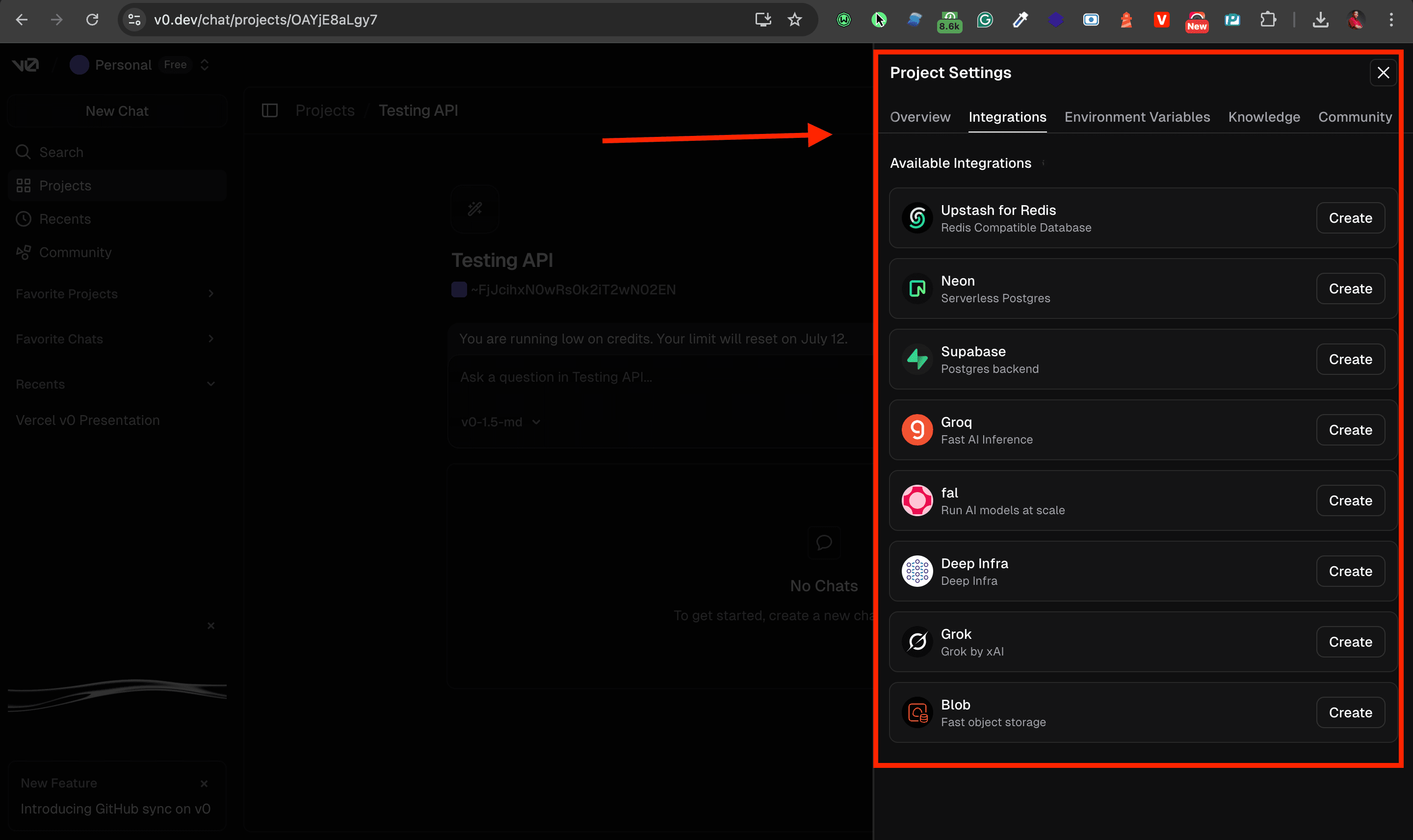This screenshot has height=840, width=1413.
Task: Click the red V extension icon
Action: point(1161,20)
